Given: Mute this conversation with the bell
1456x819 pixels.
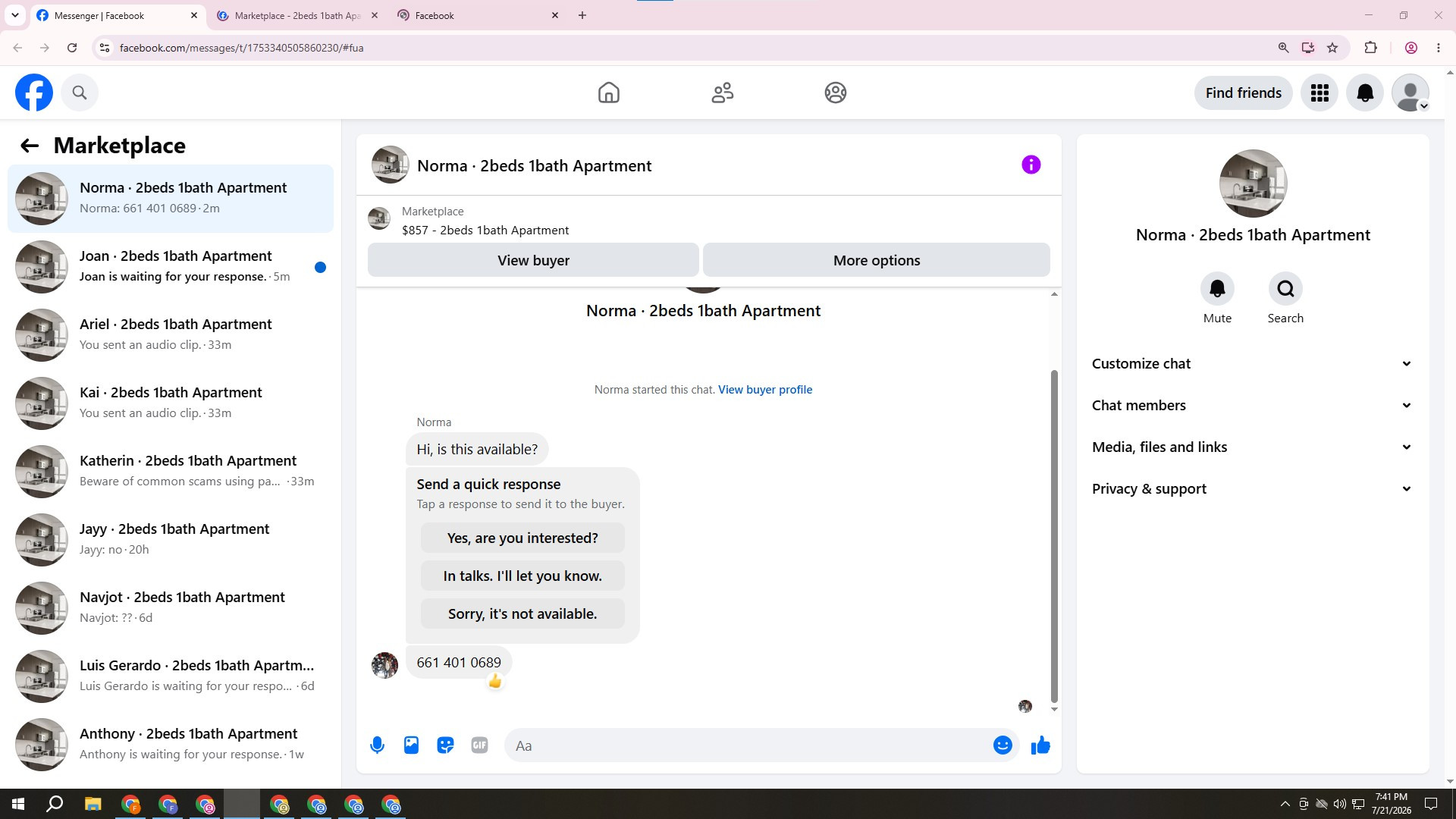Looking at the screenshot, I should (1217, 289).
